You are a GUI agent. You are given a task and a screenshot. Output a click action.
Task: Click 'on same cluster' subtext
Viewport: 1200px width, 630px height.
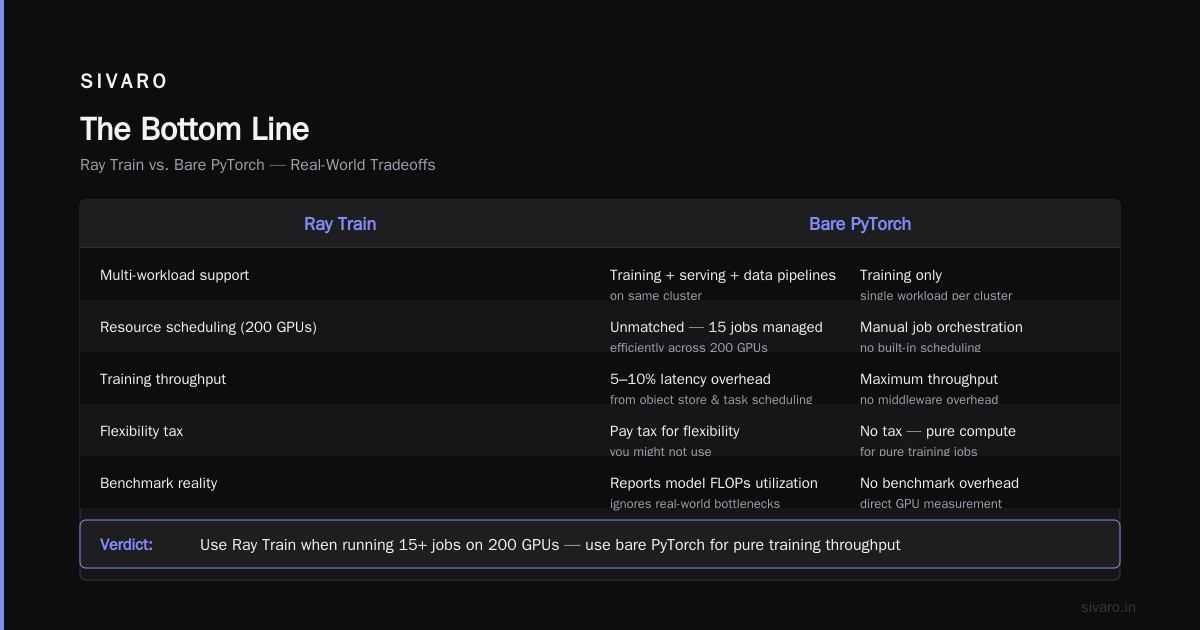(x=656, y=296)
